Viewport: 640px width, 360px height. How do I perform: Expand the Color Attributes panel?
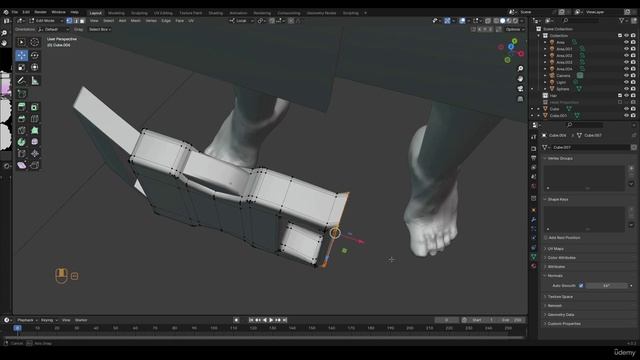[x=562, y=258]
